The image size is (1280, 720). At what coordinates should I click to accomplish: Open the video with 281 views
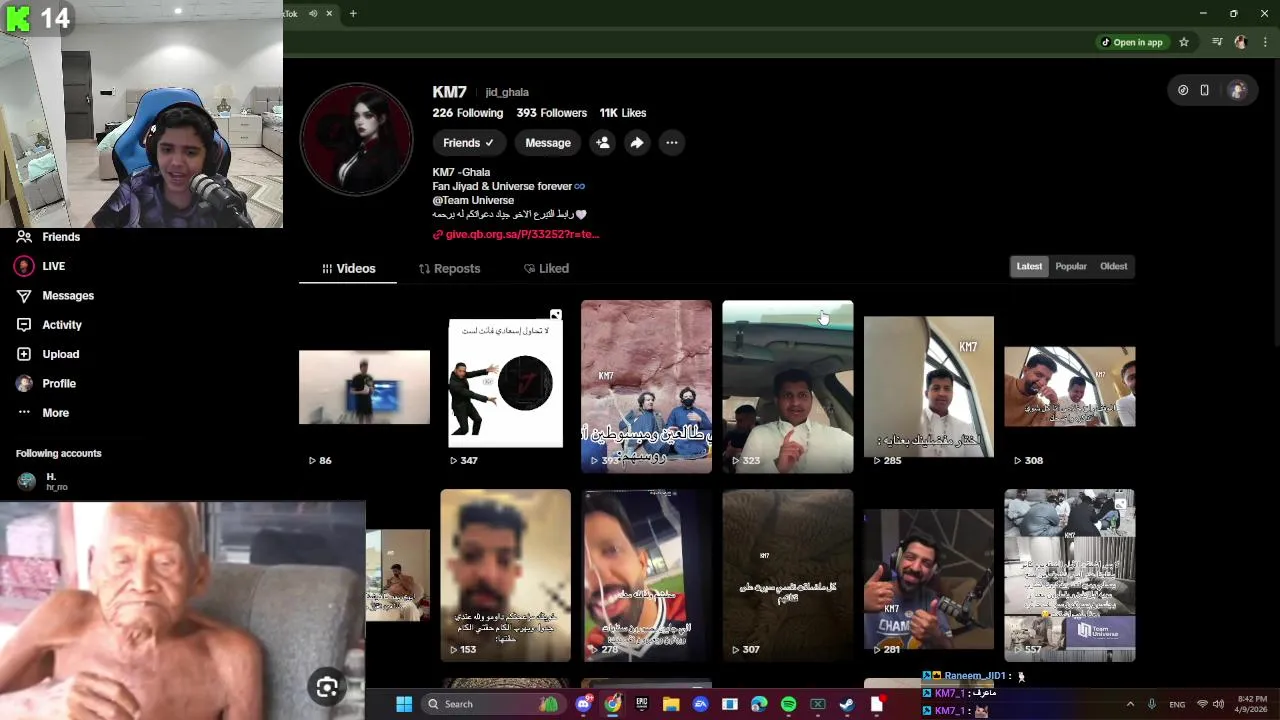click(929, 575)
